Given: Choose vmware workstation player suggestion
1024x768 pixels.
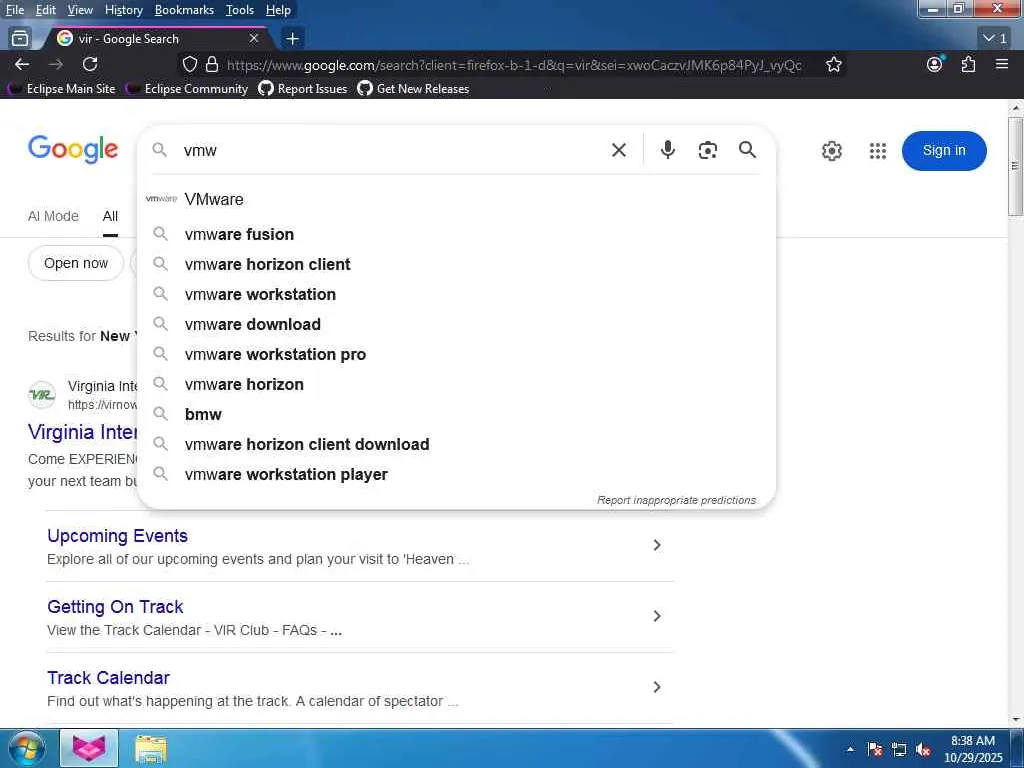Looking at the screenshot, I should (456, 475).
